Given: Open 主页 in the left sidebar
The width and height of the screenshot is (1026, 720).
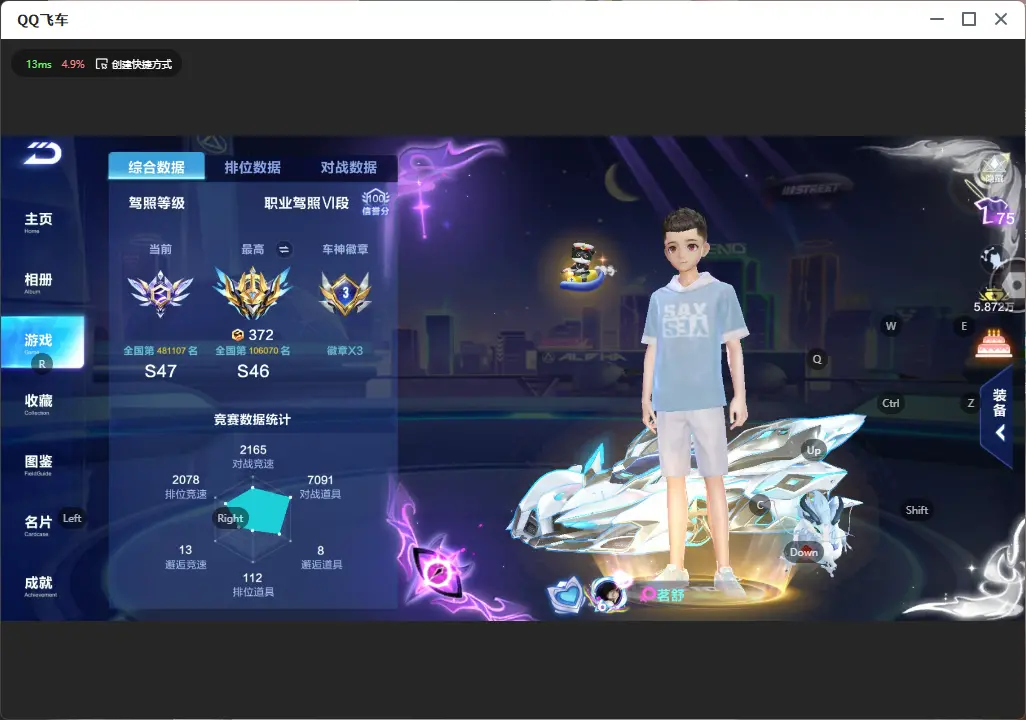Looking at the screenshot, I should pyautogui.click(x=39, y=221).
